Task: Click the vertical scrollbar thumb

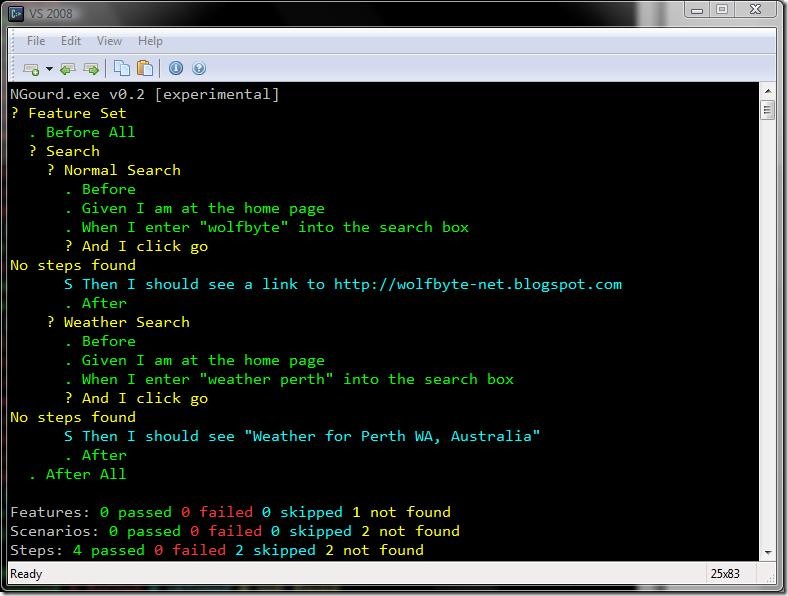Action: click(767, 110)
